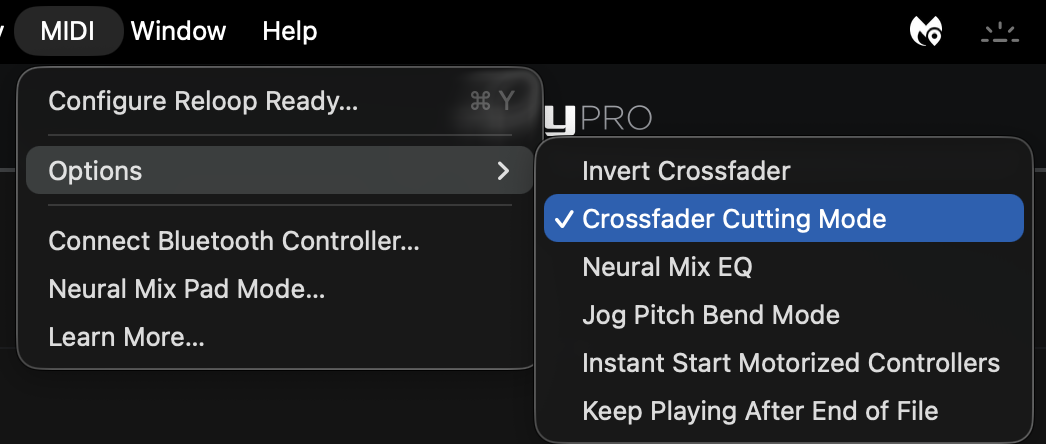Enable Invert Crossfader option

point(686,171)
